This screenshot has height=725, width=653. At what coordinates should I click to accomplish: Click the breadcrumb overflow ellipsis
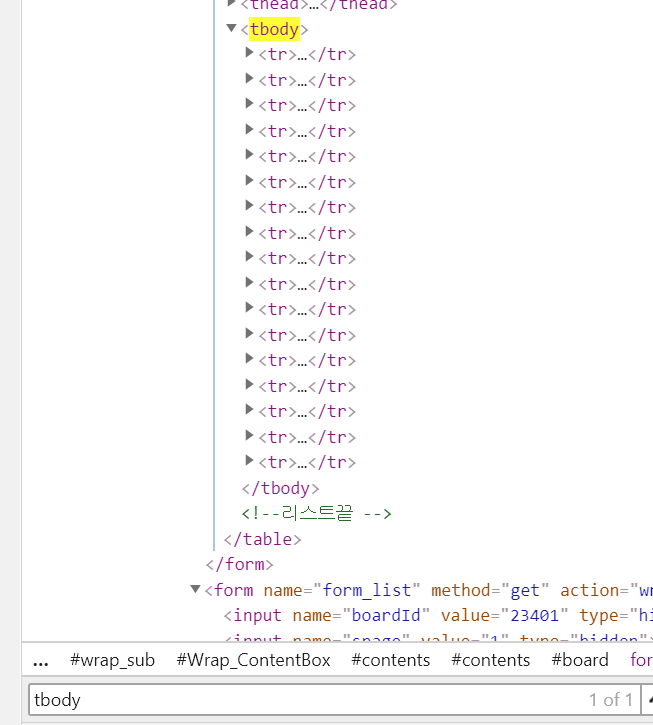41,660
